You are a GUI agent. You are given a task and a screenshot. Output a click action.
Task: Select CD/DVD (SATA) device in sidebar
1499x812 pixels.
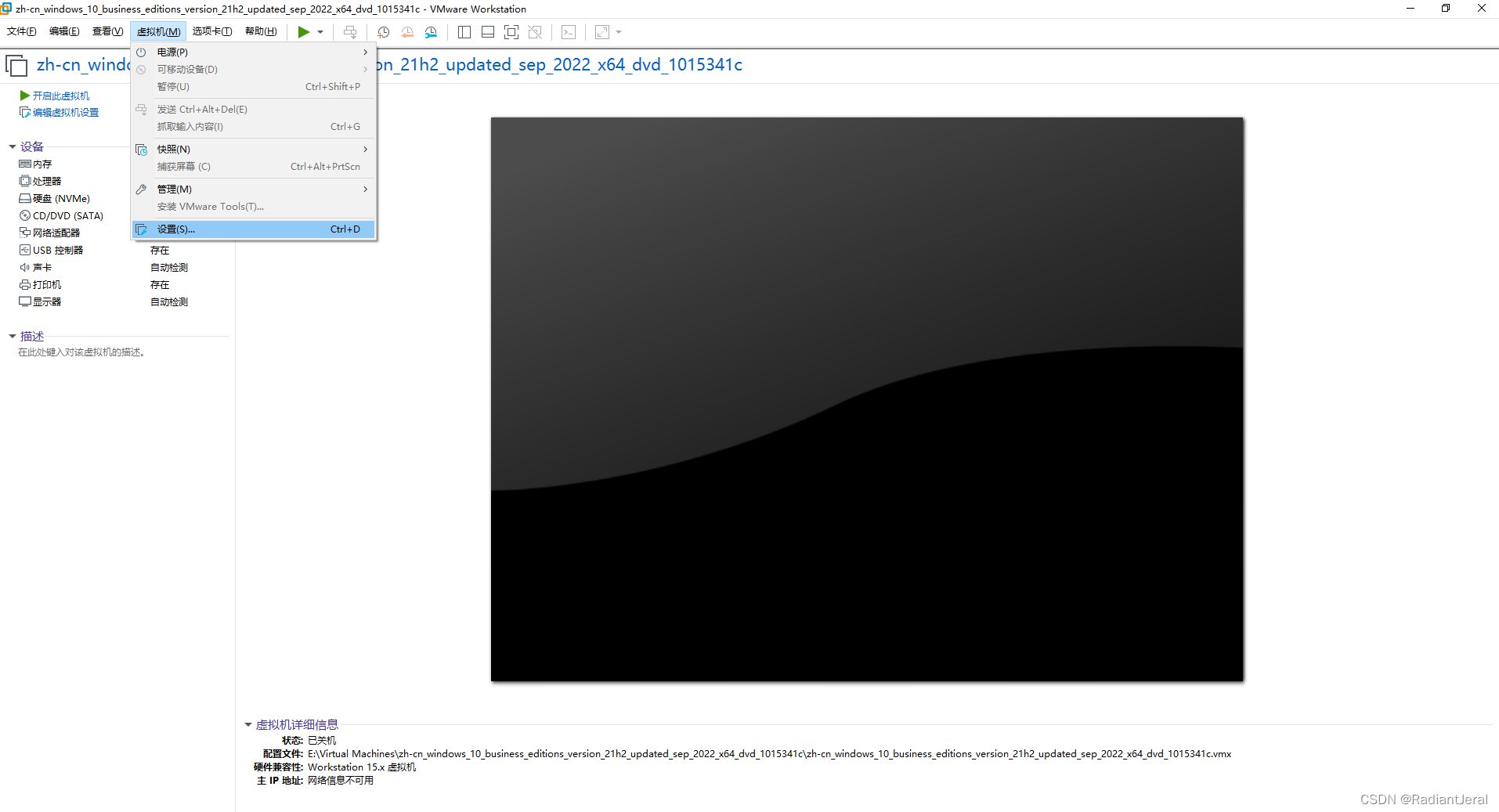tap(67, 215)
